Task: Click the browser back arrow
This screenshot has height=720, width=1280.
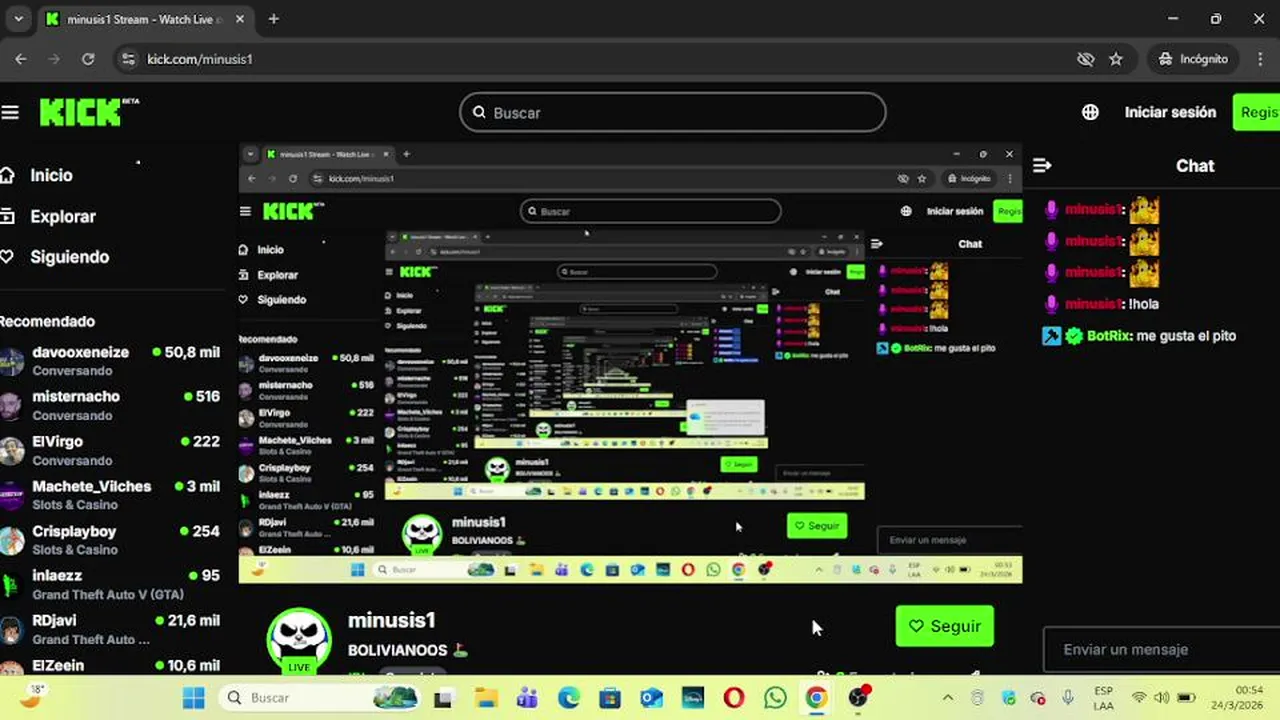Action: click(x=21, y=59)
